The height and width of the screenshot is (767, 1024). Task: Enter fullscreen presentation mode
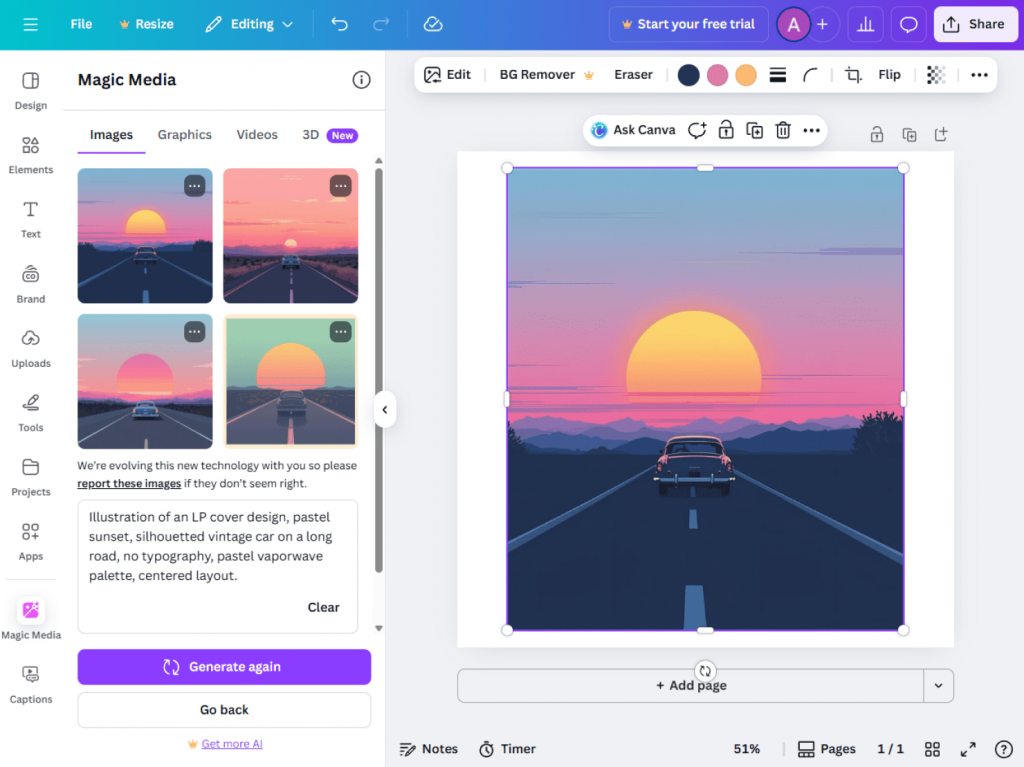[968, 749]
